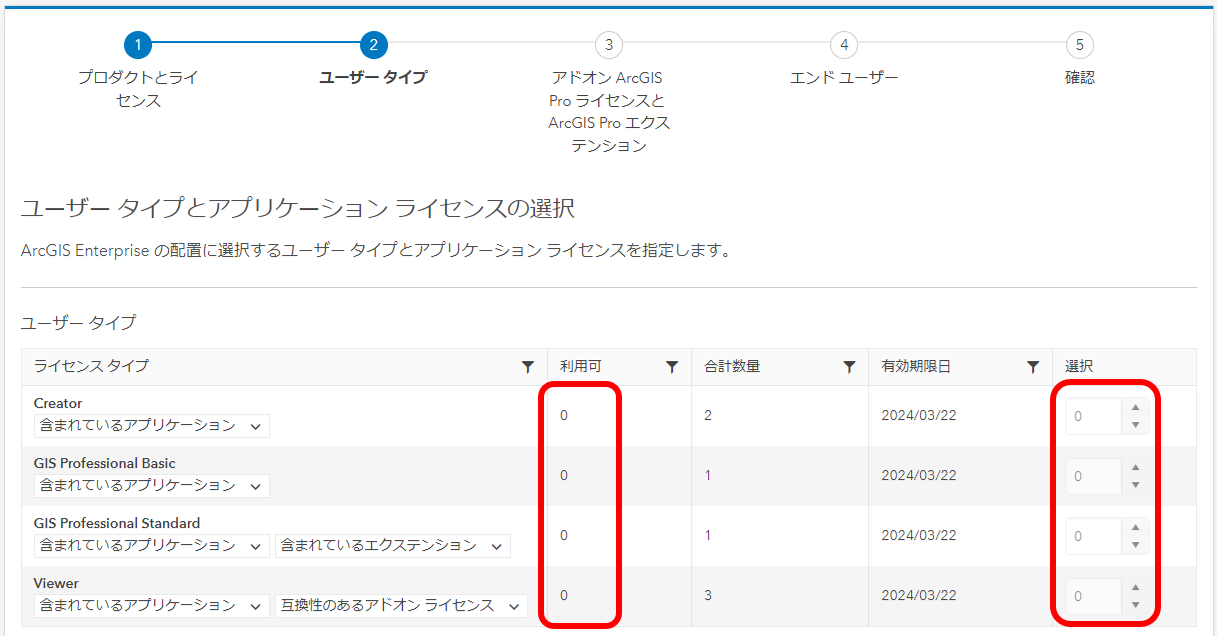The width and height of the screenshot is (1217, 636).
Task: Decrease Creator selection quantity arrow
Action: (1134, 425)
